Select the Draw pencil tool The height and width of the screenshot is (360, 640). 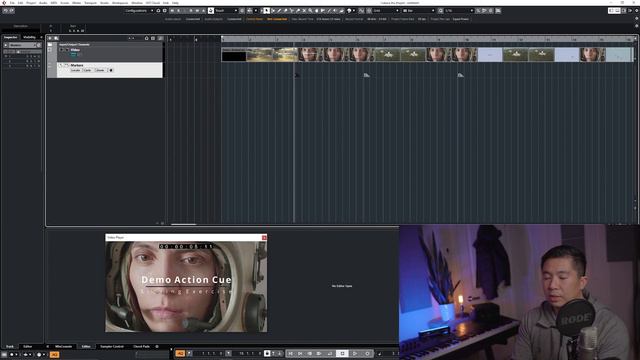279,11
